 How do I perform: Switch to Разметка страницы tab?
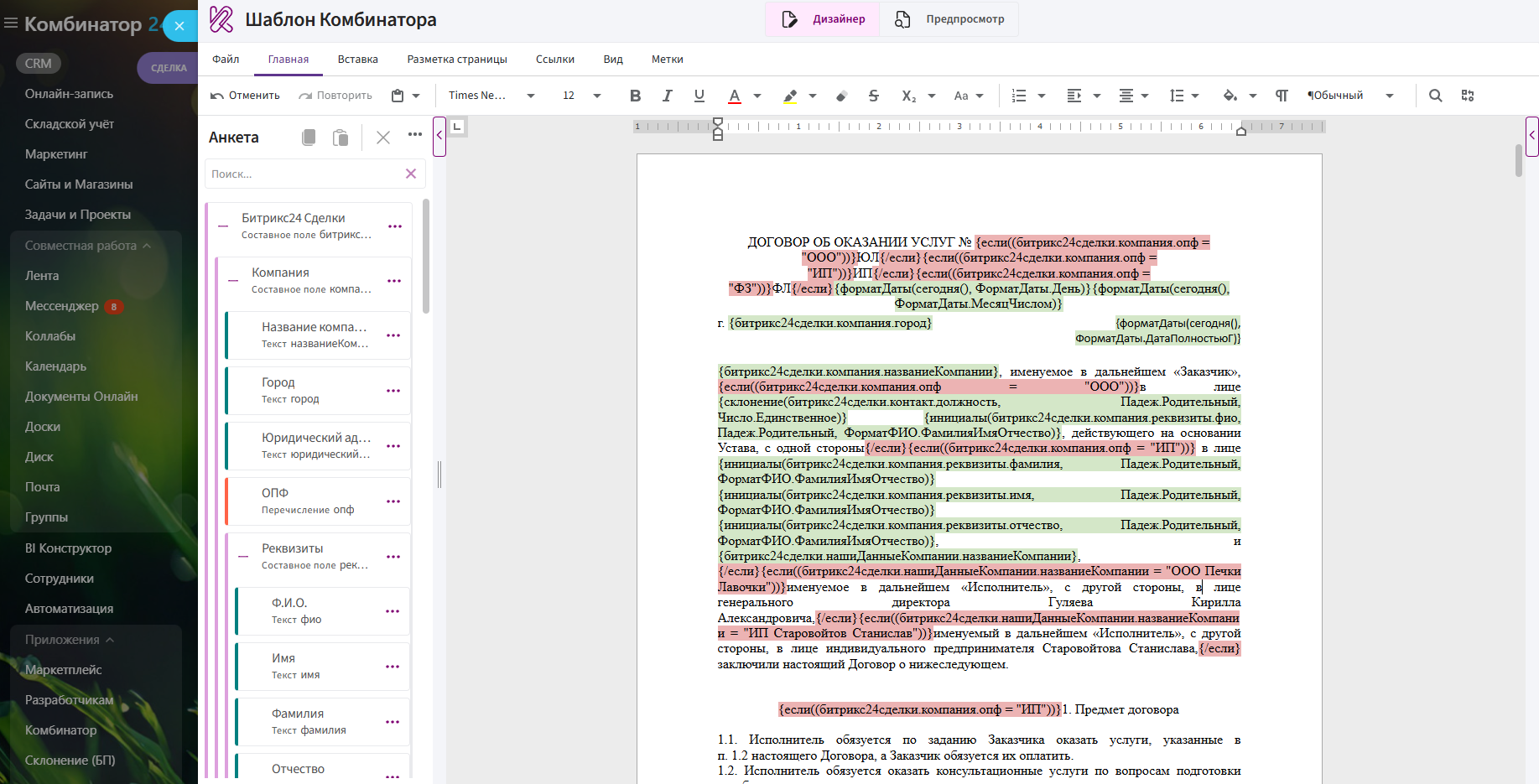456,60
